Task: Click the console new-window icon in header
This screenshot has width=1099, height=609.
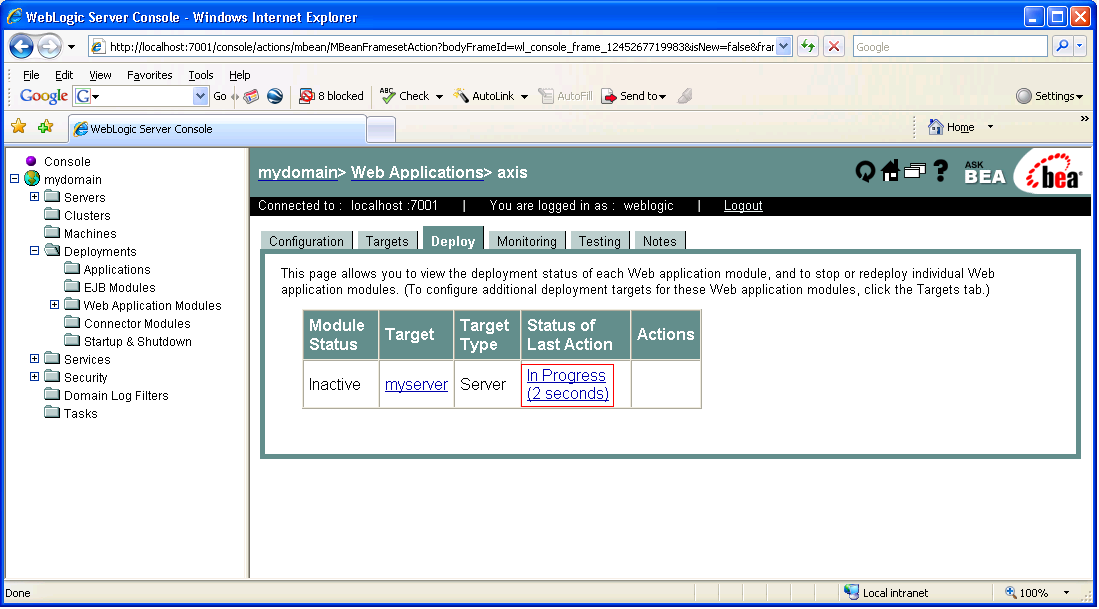Action: coord(915,170)
